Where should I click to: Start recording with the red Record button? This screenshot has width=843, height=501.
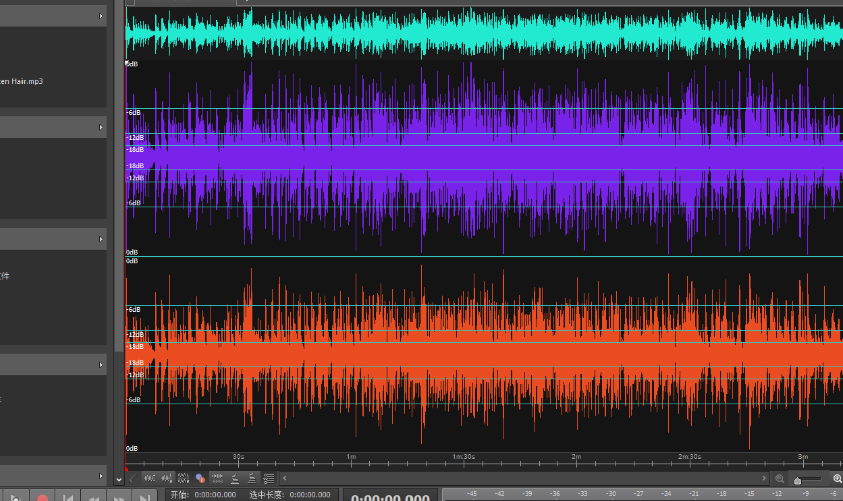42,497
